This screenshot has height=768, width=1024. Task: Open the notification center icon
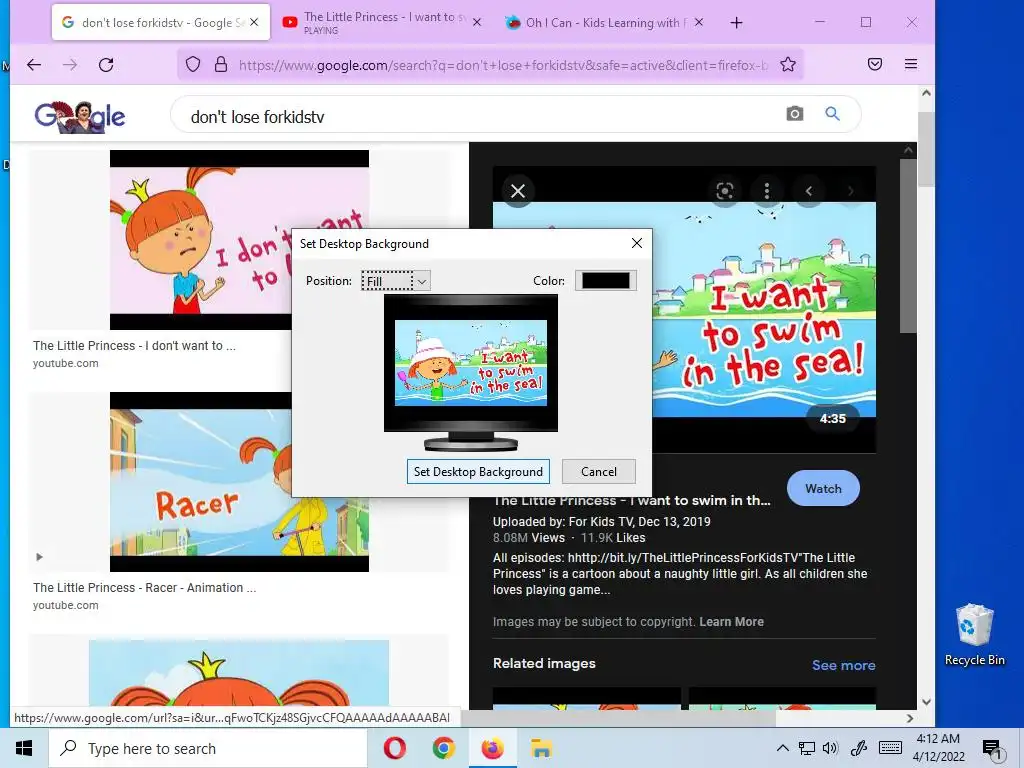[x=991, y=749]
